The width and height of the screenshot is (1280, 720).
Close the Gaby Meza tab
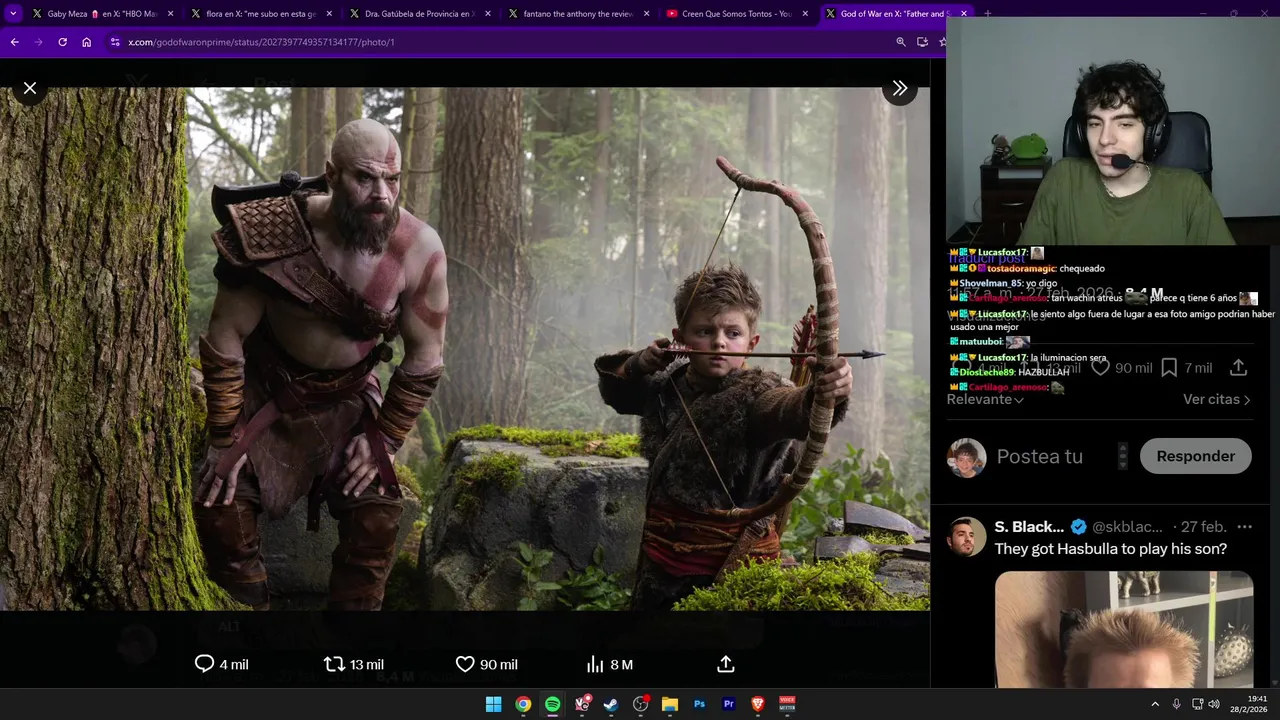click(x=170, y=14)
